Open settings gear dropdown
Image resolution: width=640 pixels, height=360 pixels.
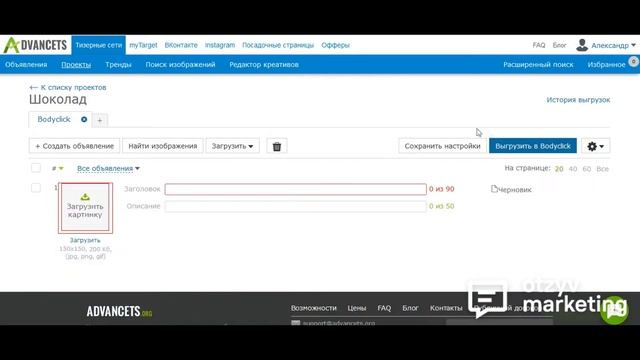(x=596, y=146)
